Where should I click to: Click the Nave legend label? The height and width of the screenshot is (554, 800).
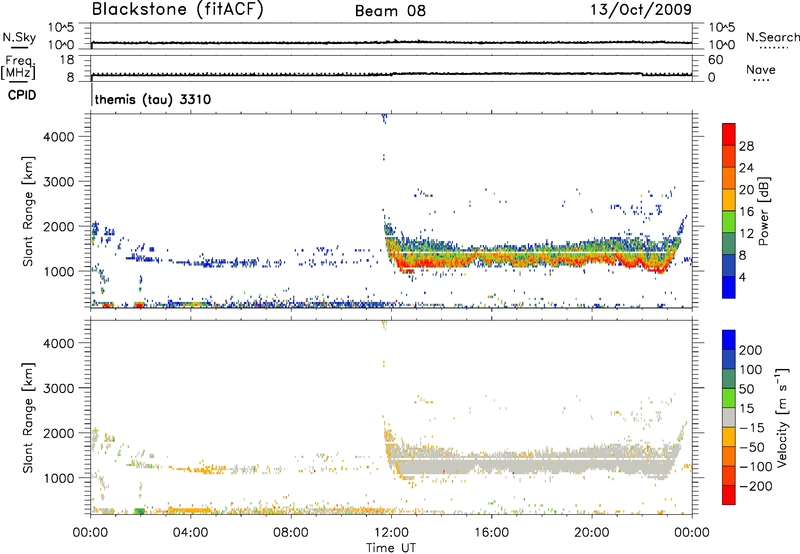point(761,69)
